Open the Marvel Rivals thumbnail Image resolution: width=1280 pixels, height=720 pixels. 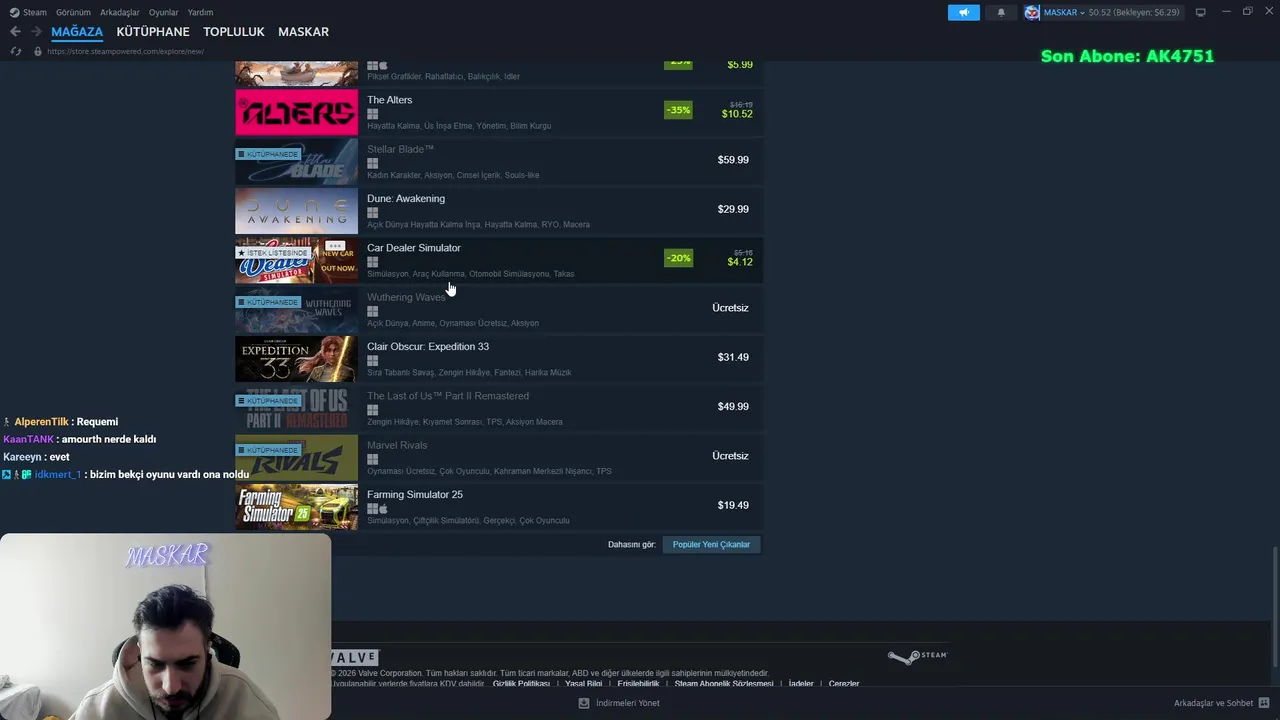[296, 457]
